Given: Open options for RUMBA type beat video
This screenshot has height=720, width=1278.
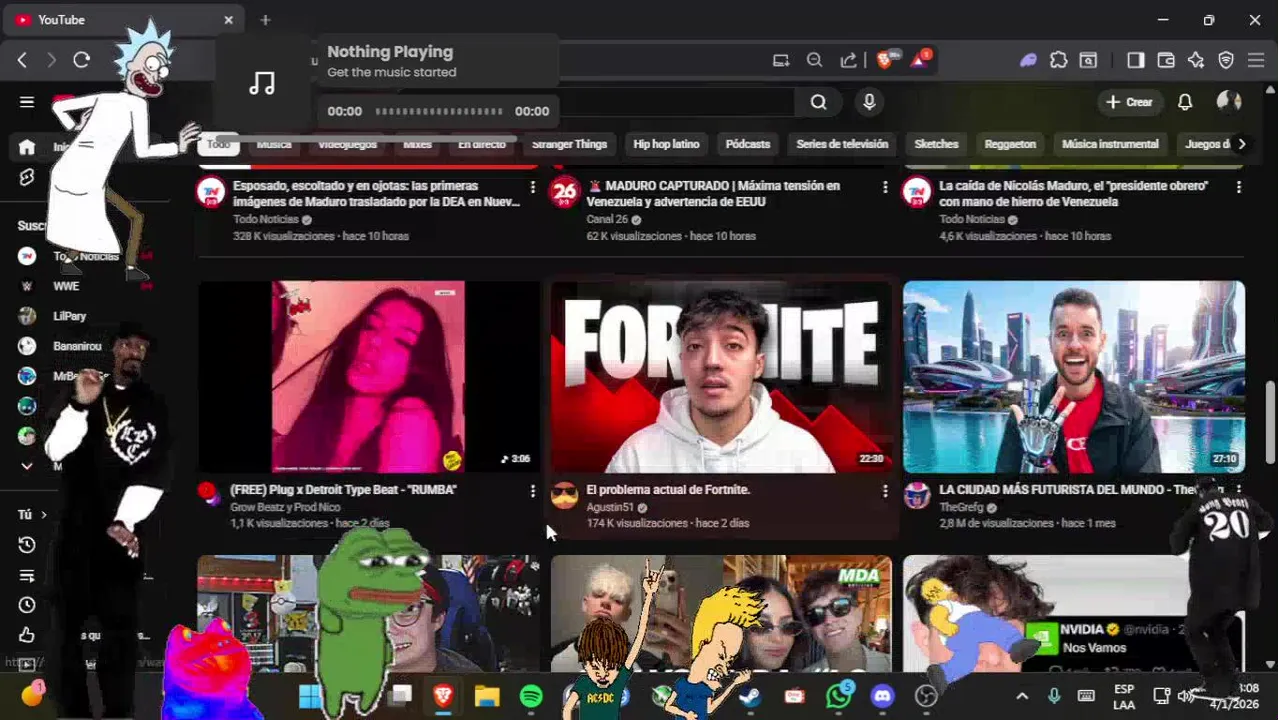Looking at the screenshot, I should click(x=532, y=491).
